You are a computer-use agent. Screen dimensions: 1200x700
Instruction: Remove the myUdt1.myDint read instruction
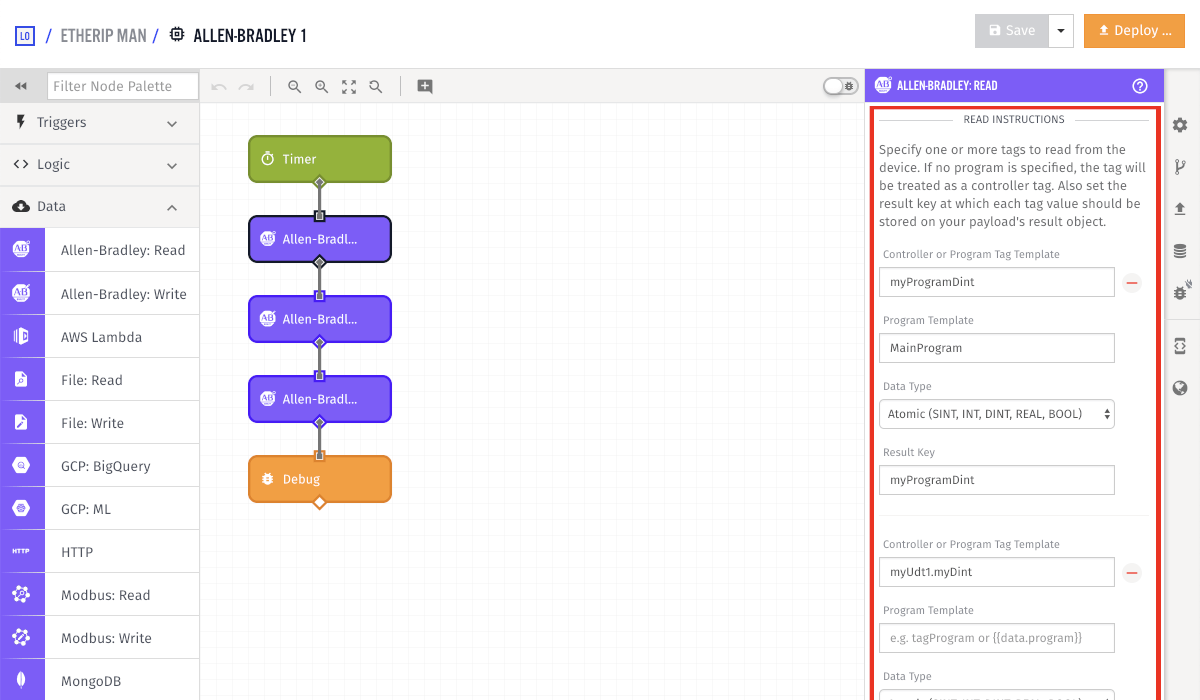[1132, 573]
